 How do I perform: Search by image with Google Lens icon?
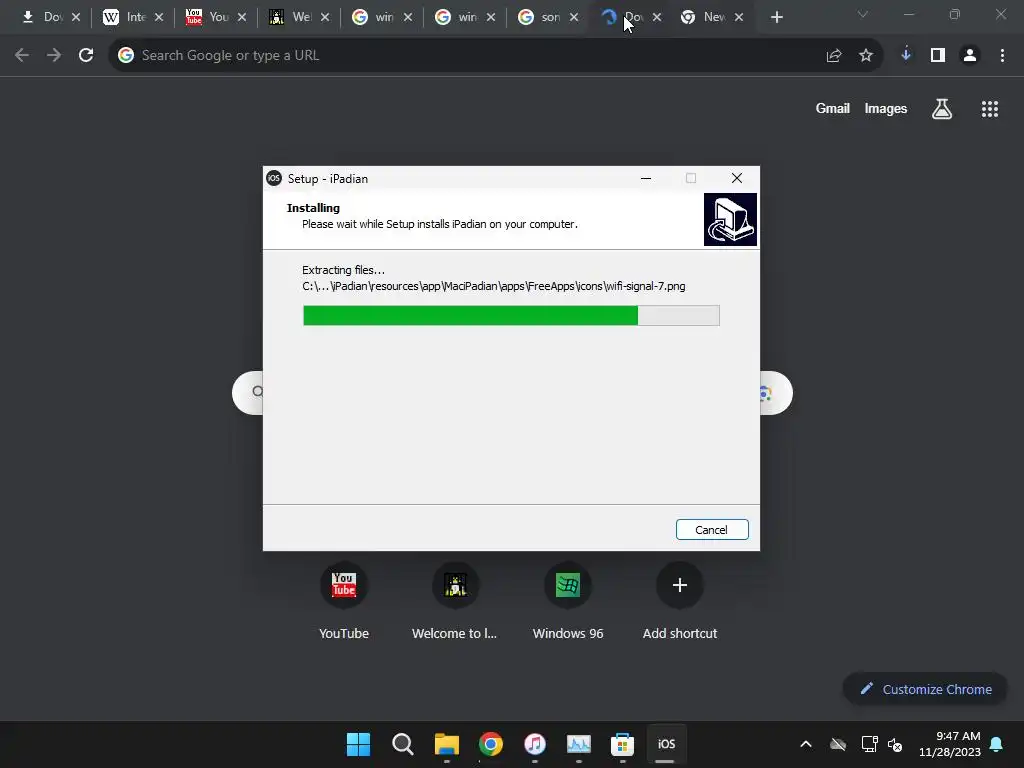(x=767, y=393)
